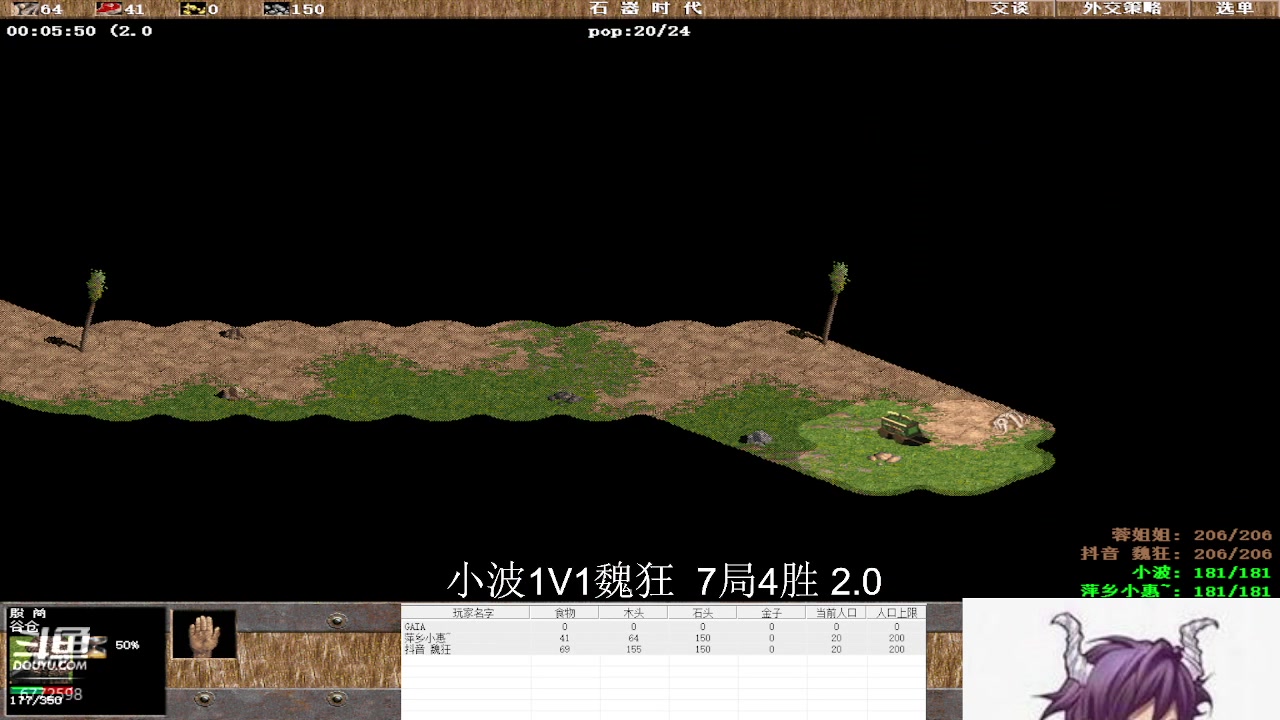Open the 交谈 chat button
The height and width of the screenshot is (720, 1280).
coord(1009,8)
